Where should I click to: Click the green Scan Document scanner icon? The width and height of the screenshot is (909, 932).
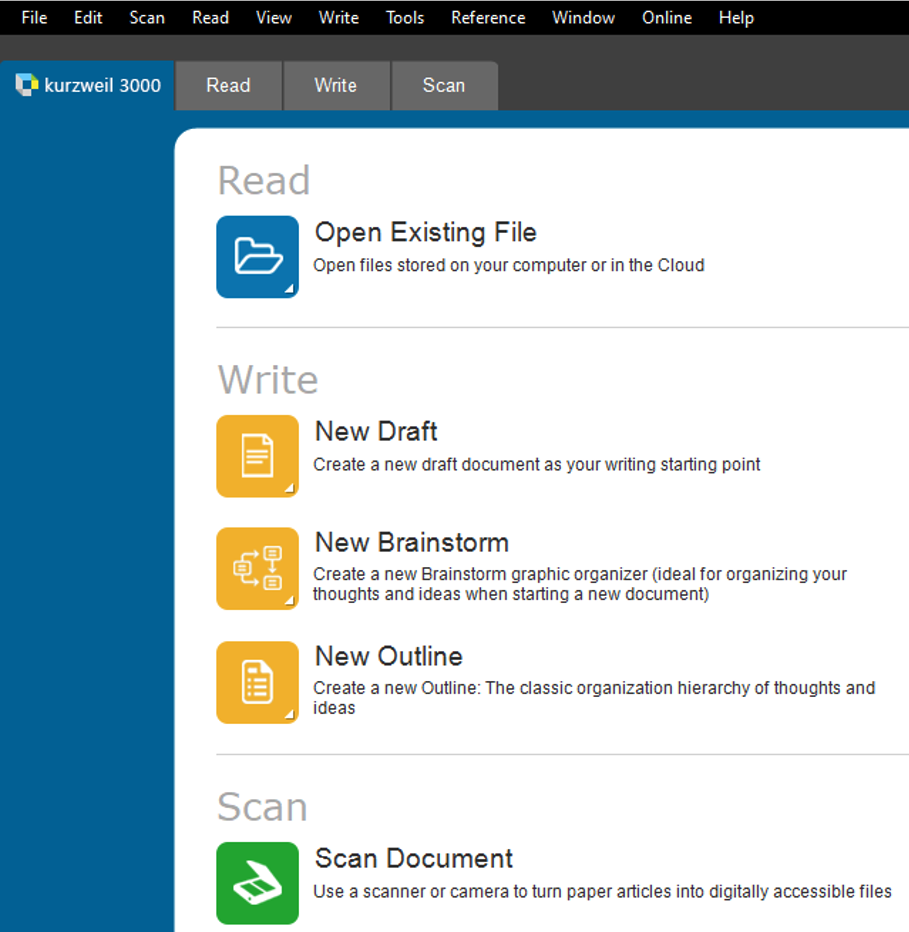[257, 883]
